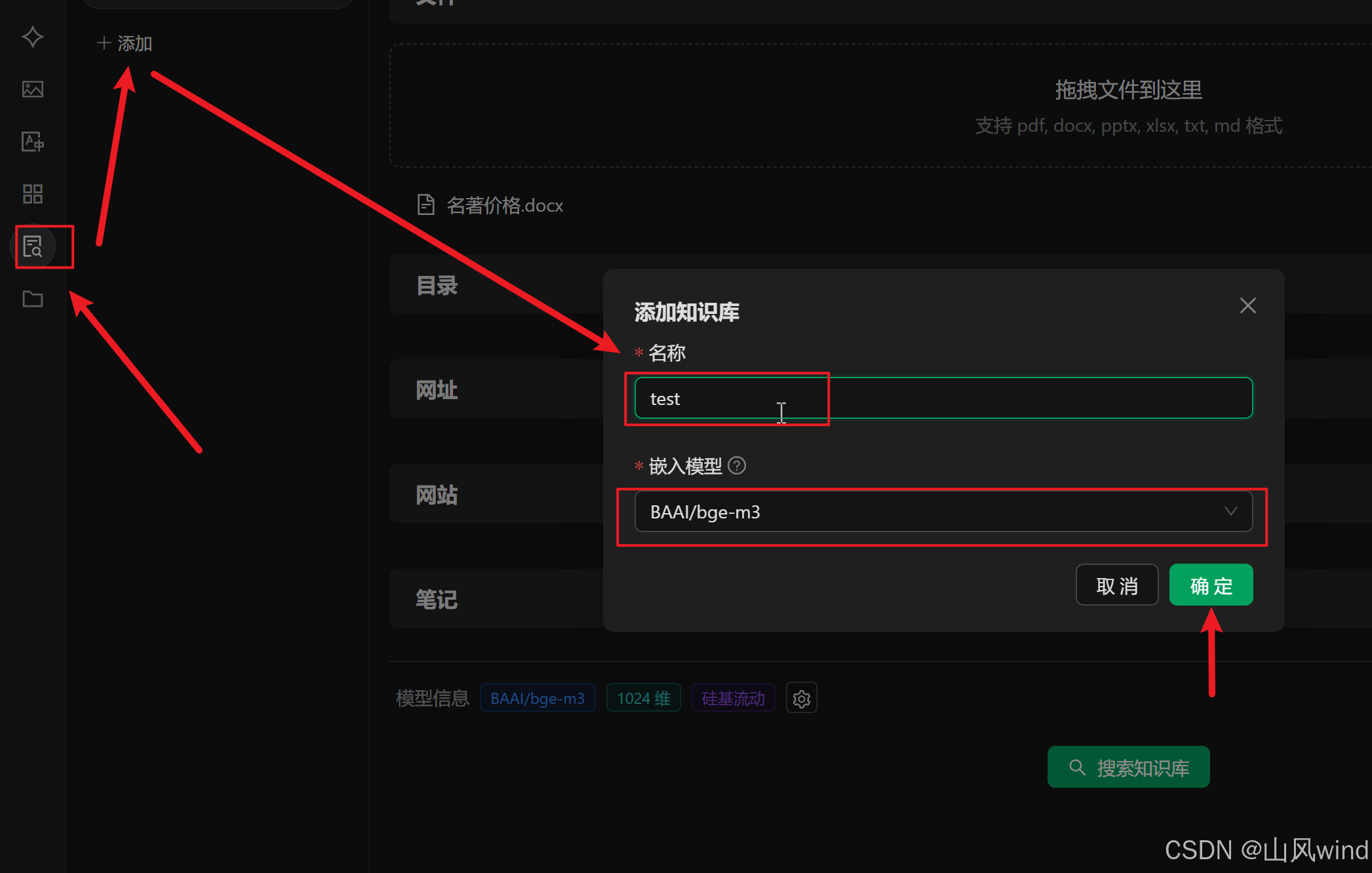Click the 名称 input field containing test
Viewport: 1372px width, 873px height.
(943, 398)
